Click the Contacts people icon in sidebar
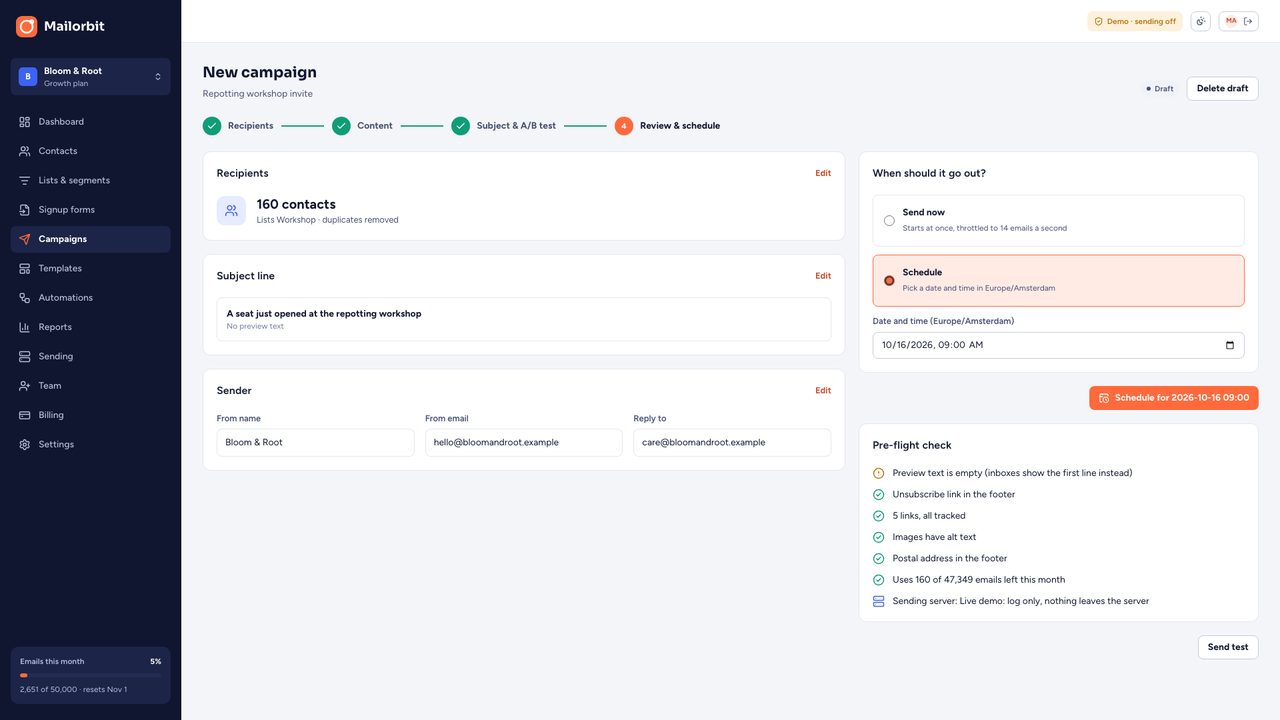This screenshot has width=1280, height=720. tap(25, 151)
